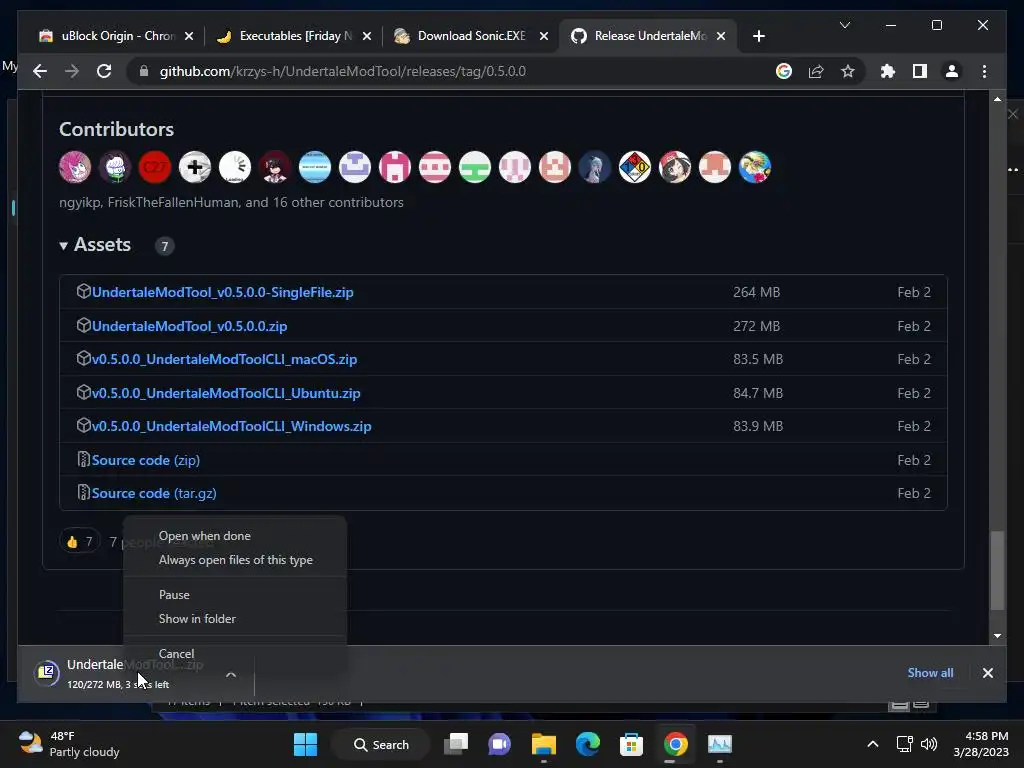Open the taskbar Search box
Image resolution: width=1024 pixels, height=768 pixels.
click(381, 744)
